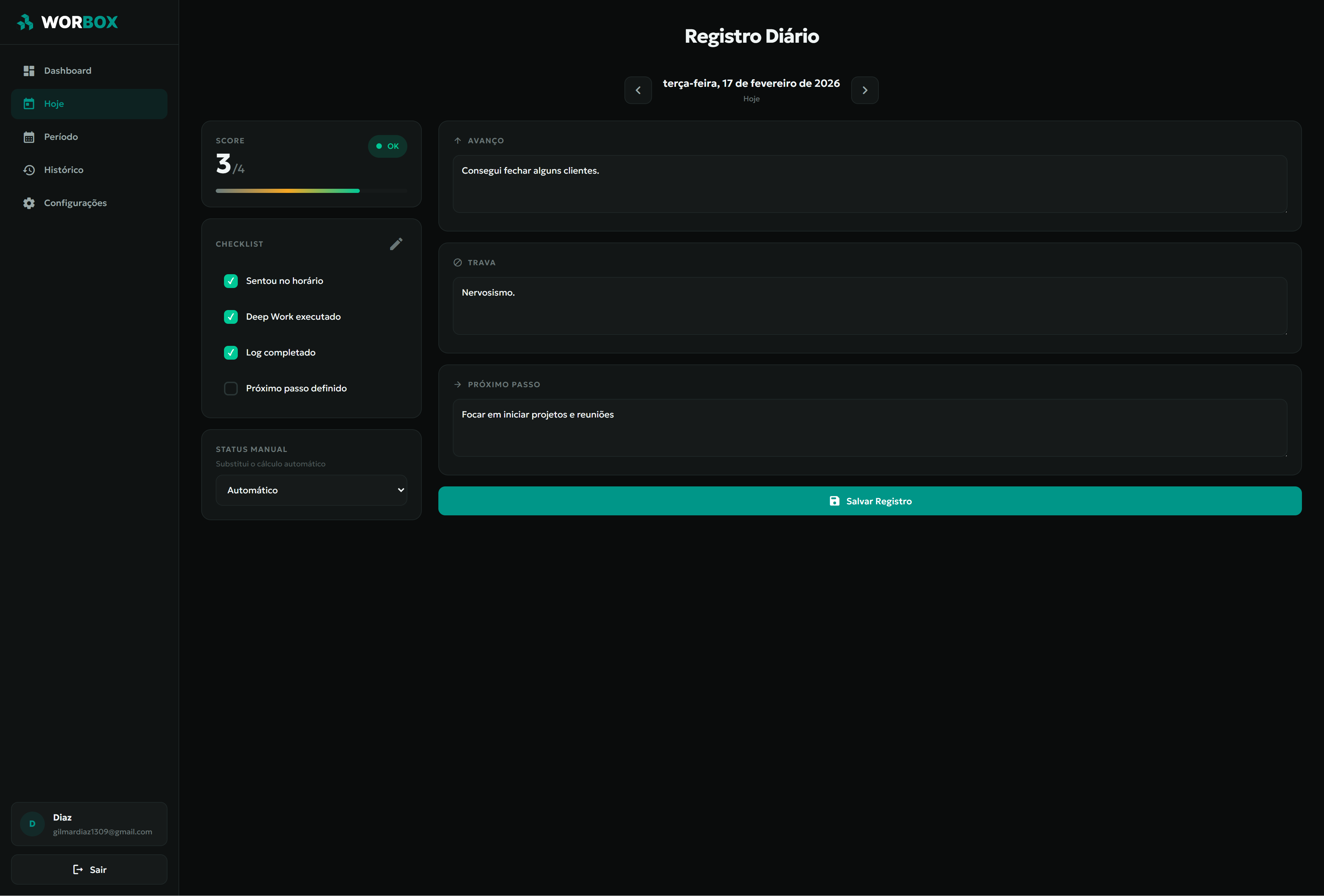Screen dimensions: 1324x896
Task: Click the Configurações gear icon
Action: pyautogui.click(x=29, y=203)
